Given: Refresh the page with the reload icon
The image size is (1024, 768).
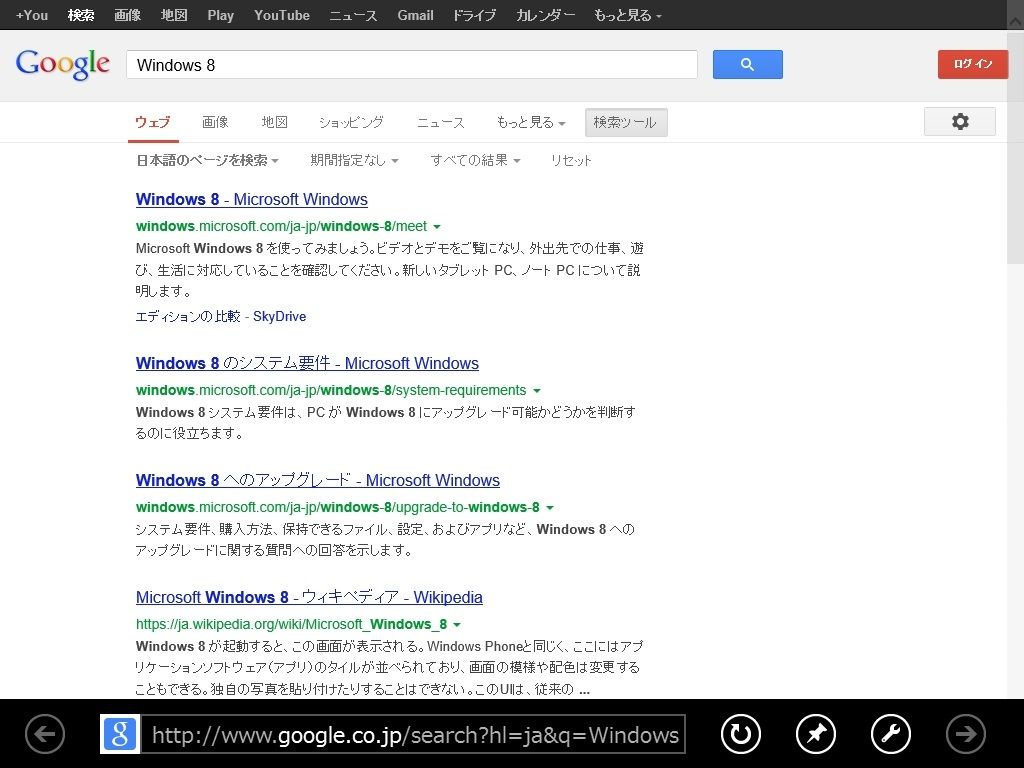Looking at the screenshot, I should coord(741,734).
